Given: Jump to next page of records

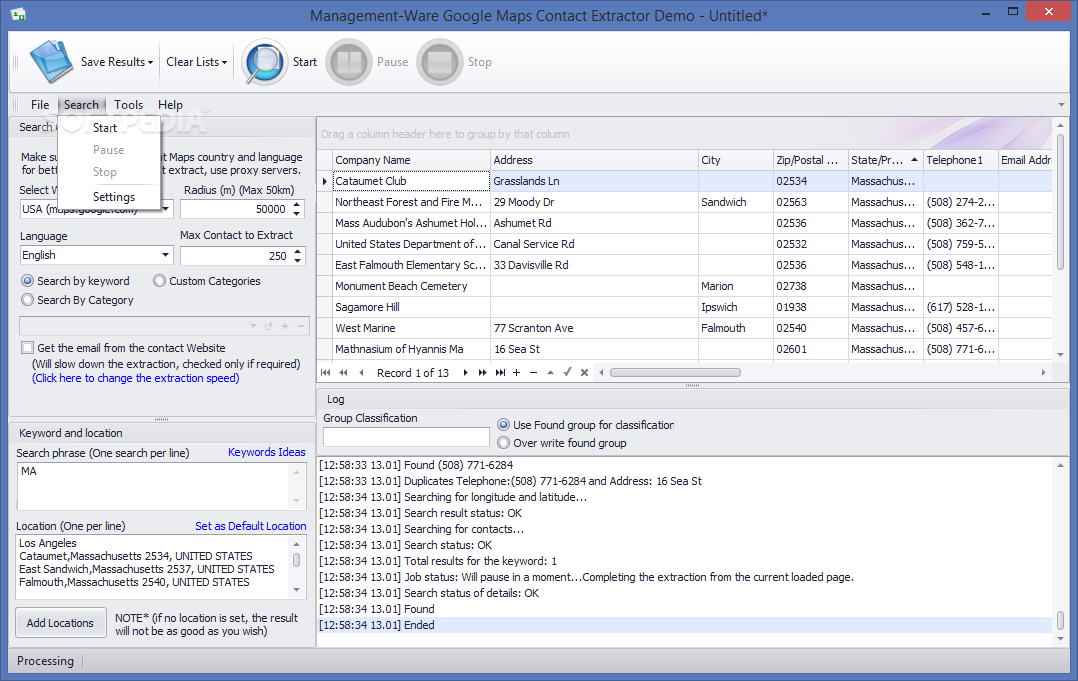Looking at the screenshot, I should click(483, 372).
